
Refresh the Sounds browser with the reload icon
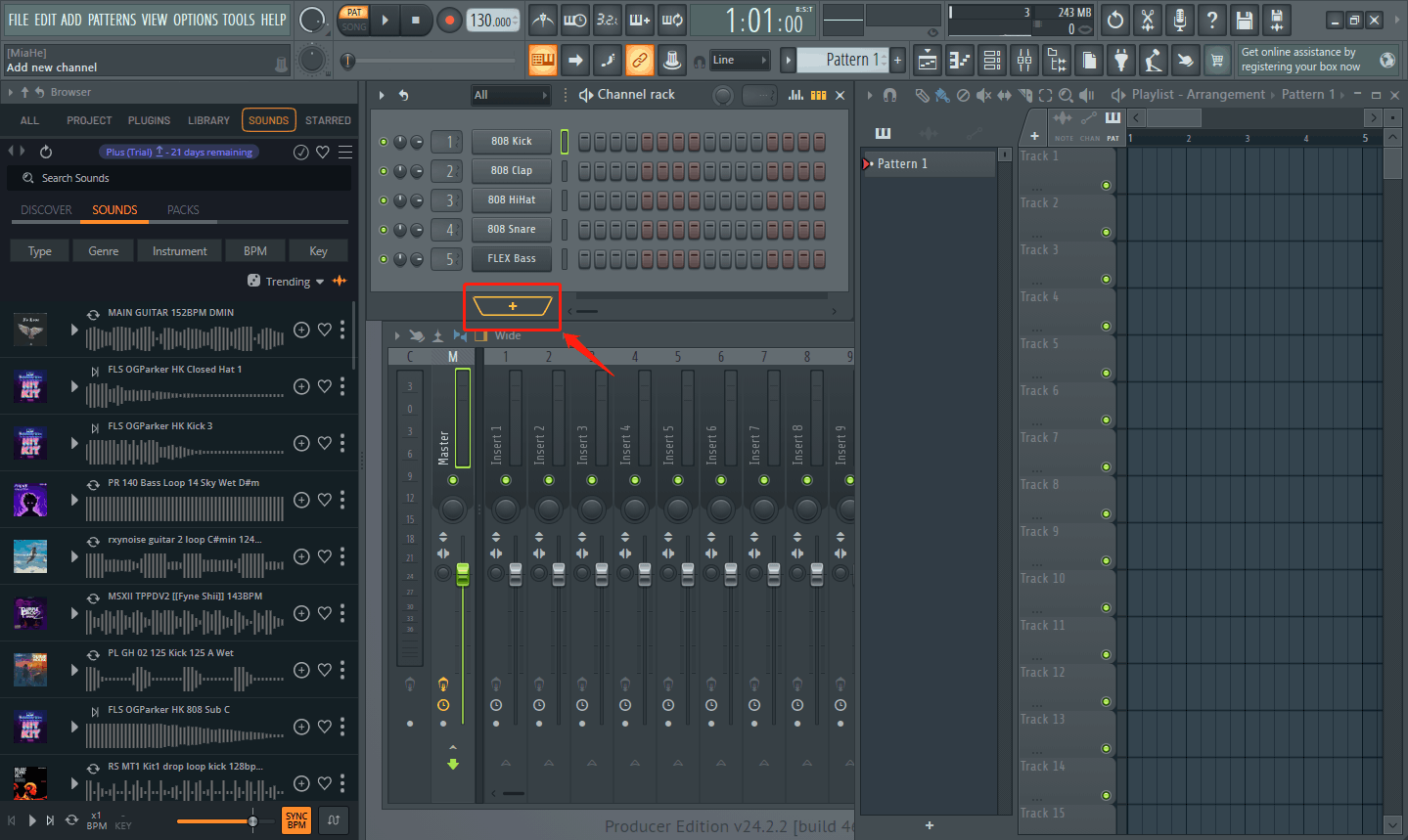pyautogui.click(x=46, y=152)
